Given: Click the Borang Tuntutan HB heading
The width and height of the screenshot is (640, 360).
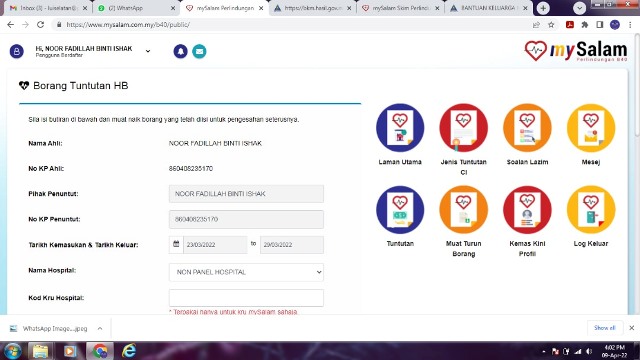Looking at the screenshot, I should tap(80, 86).
